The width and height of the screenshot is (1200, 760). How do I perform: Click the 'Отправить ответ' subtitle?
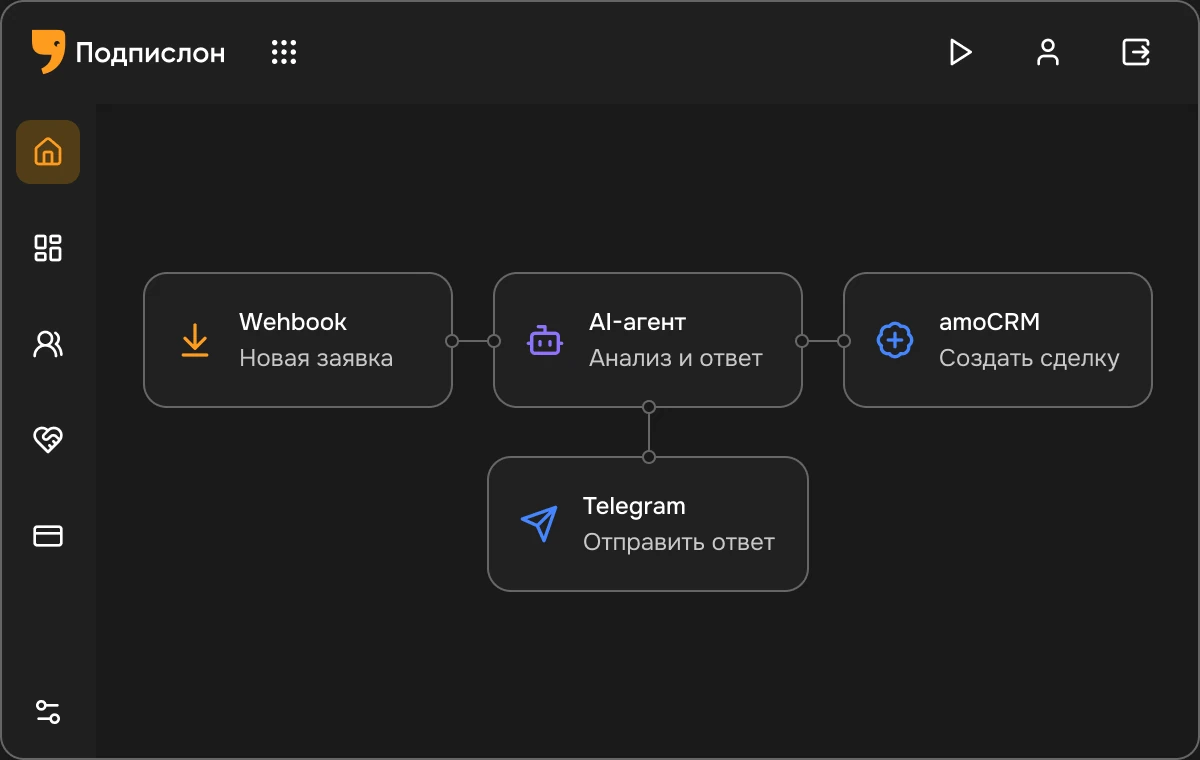[679, 543]
